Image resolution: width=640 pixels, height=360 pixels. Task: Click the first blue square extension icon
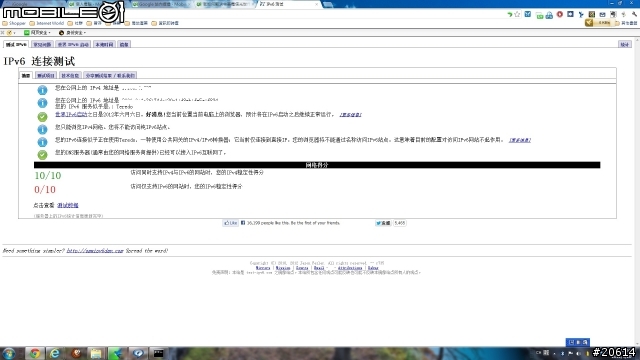click(528, 14)
